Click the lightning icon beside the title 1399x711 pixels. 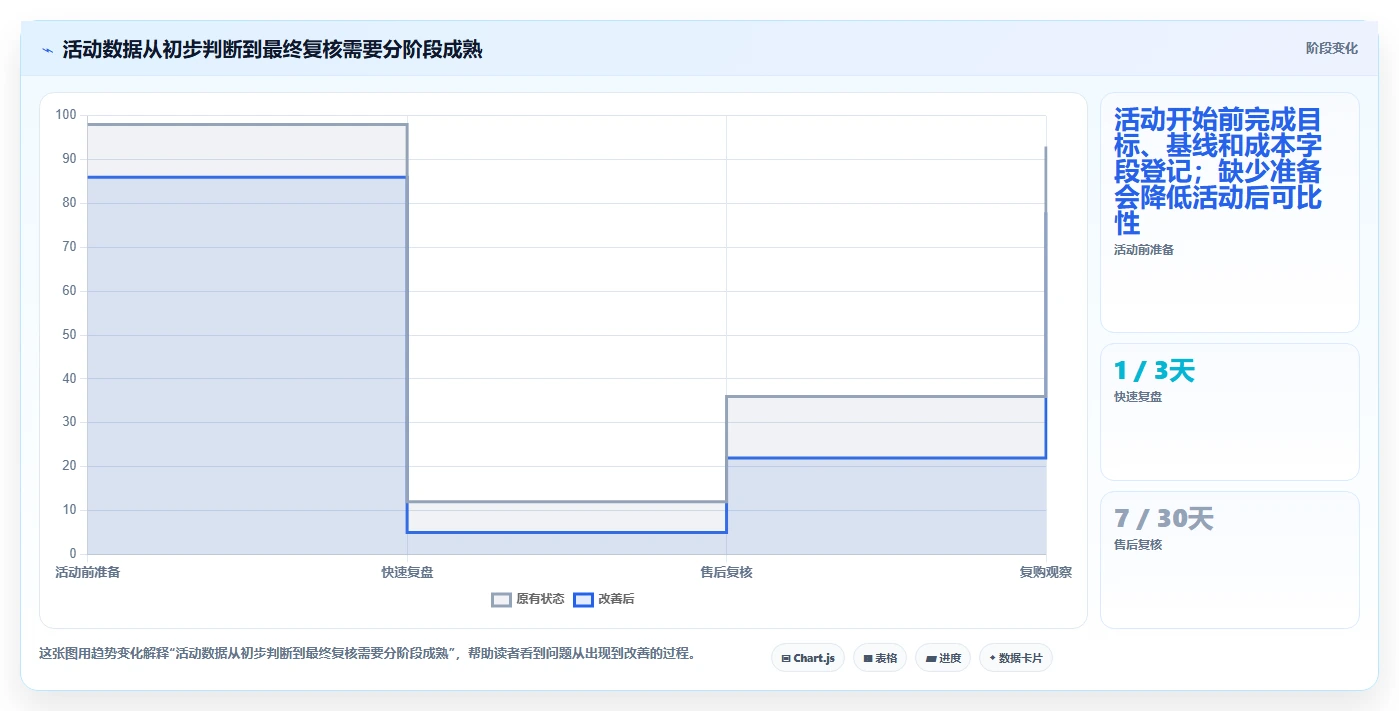[x=47, y=49]
